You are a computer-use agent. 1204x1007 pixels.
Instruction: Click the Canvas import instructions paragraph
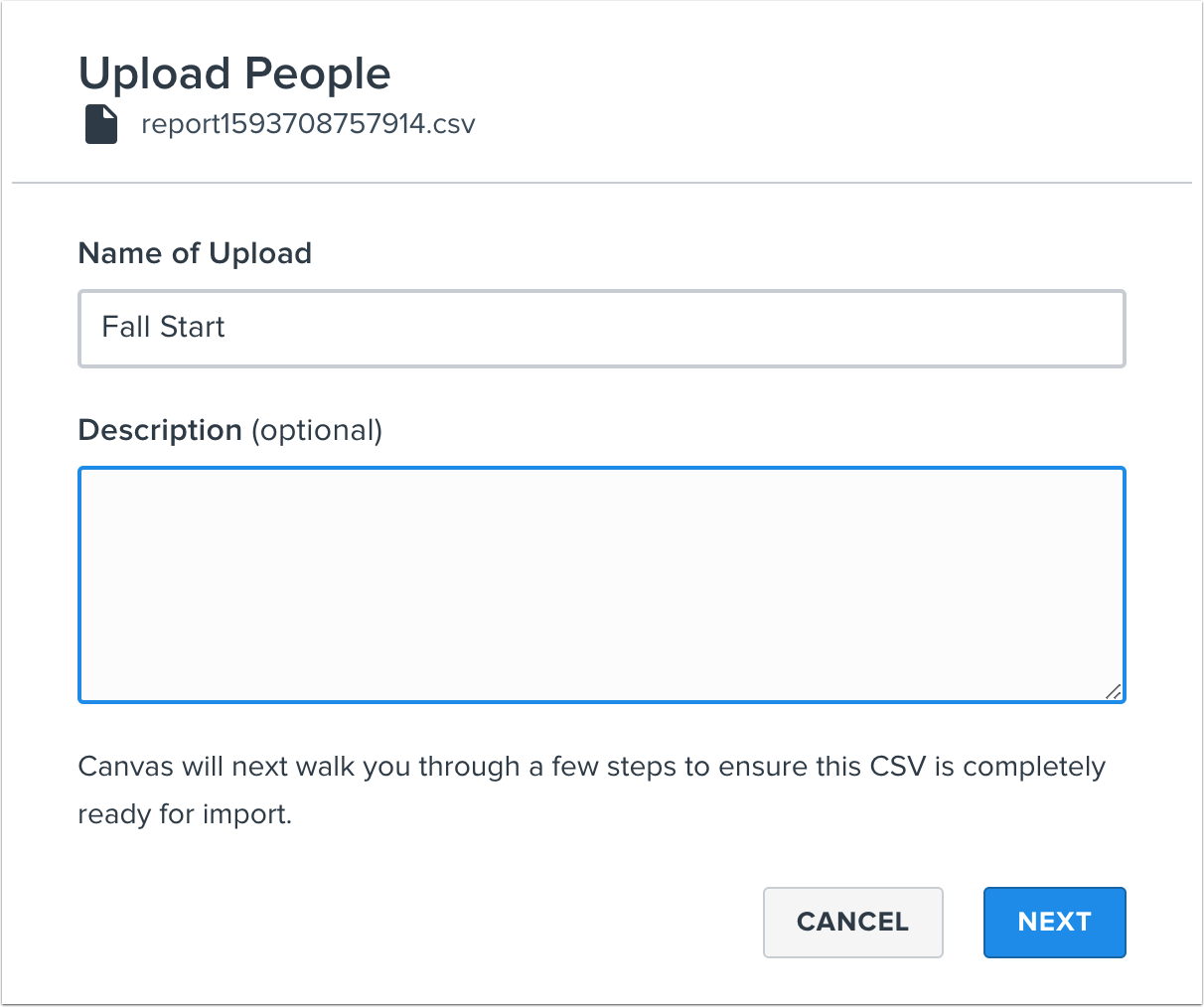(x=591, y=790)
